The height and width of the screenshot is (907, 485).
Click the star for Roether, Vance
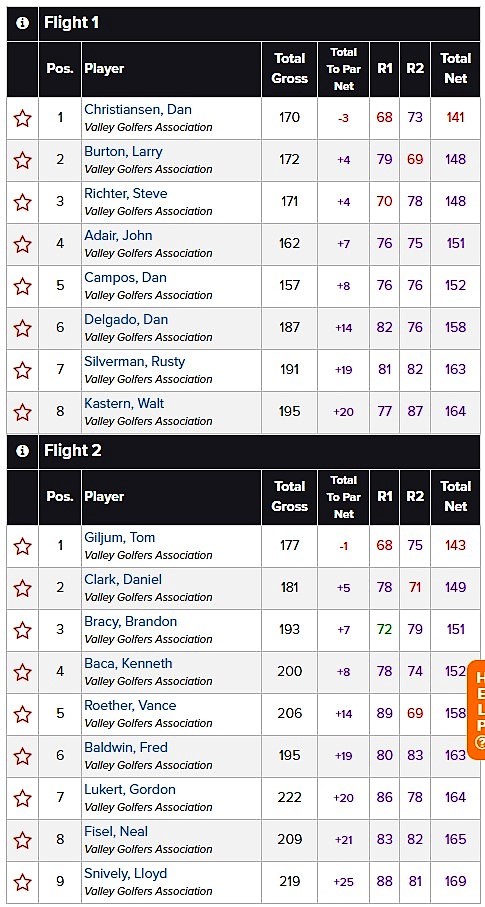[x=23, y=714]
